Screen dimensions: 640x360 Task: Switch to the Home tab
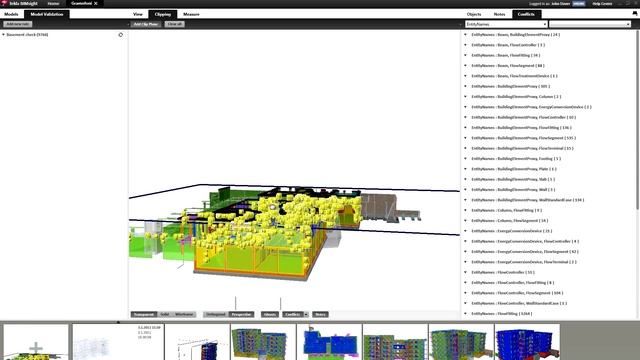[53, 3]
